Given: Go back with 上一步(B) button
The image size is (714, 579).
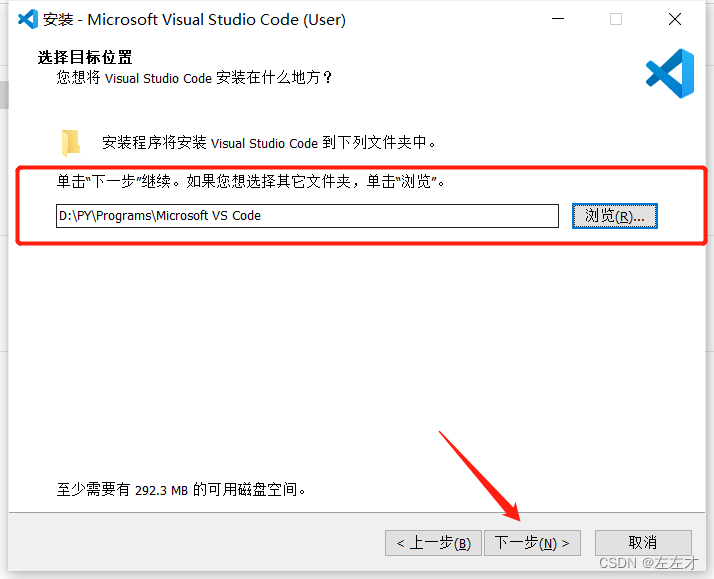Looking at the screenshot, I should pyautogui.click(x=433, y=543).
